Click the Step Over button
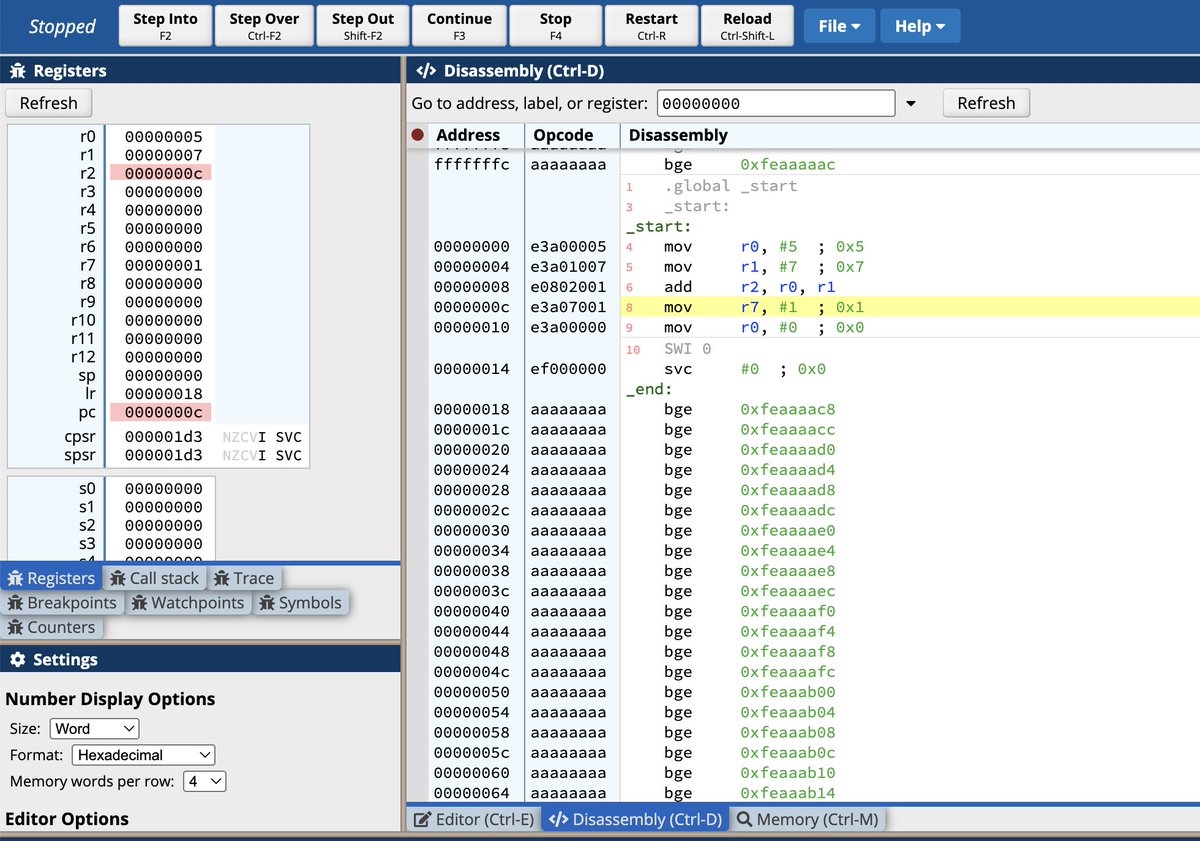 (264, 26)
